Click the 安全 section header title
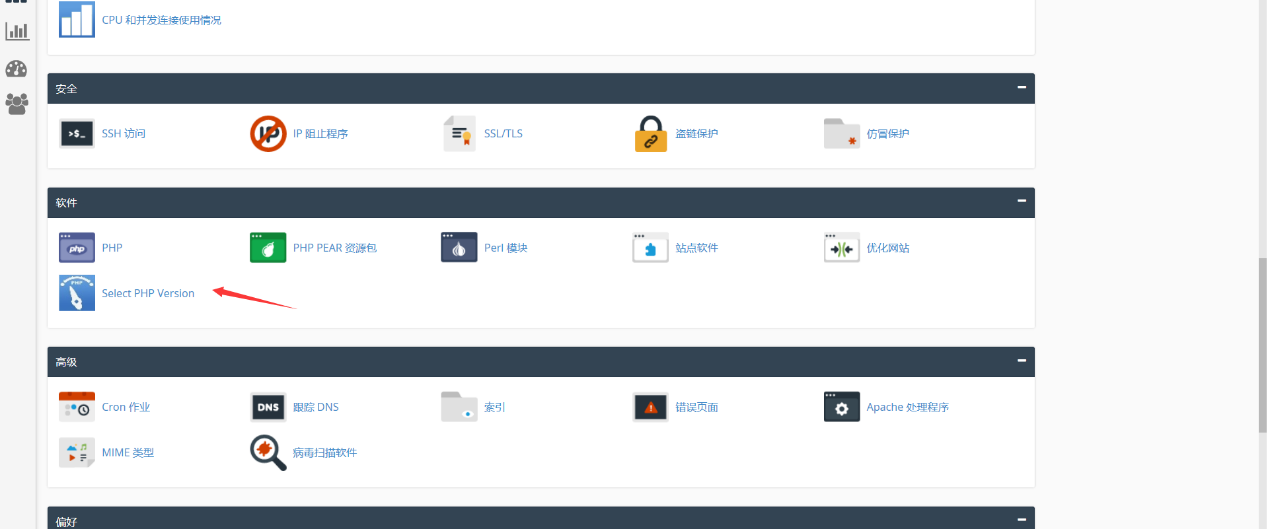This screenshot has width=1268, height=529. [x=66, y=89]
